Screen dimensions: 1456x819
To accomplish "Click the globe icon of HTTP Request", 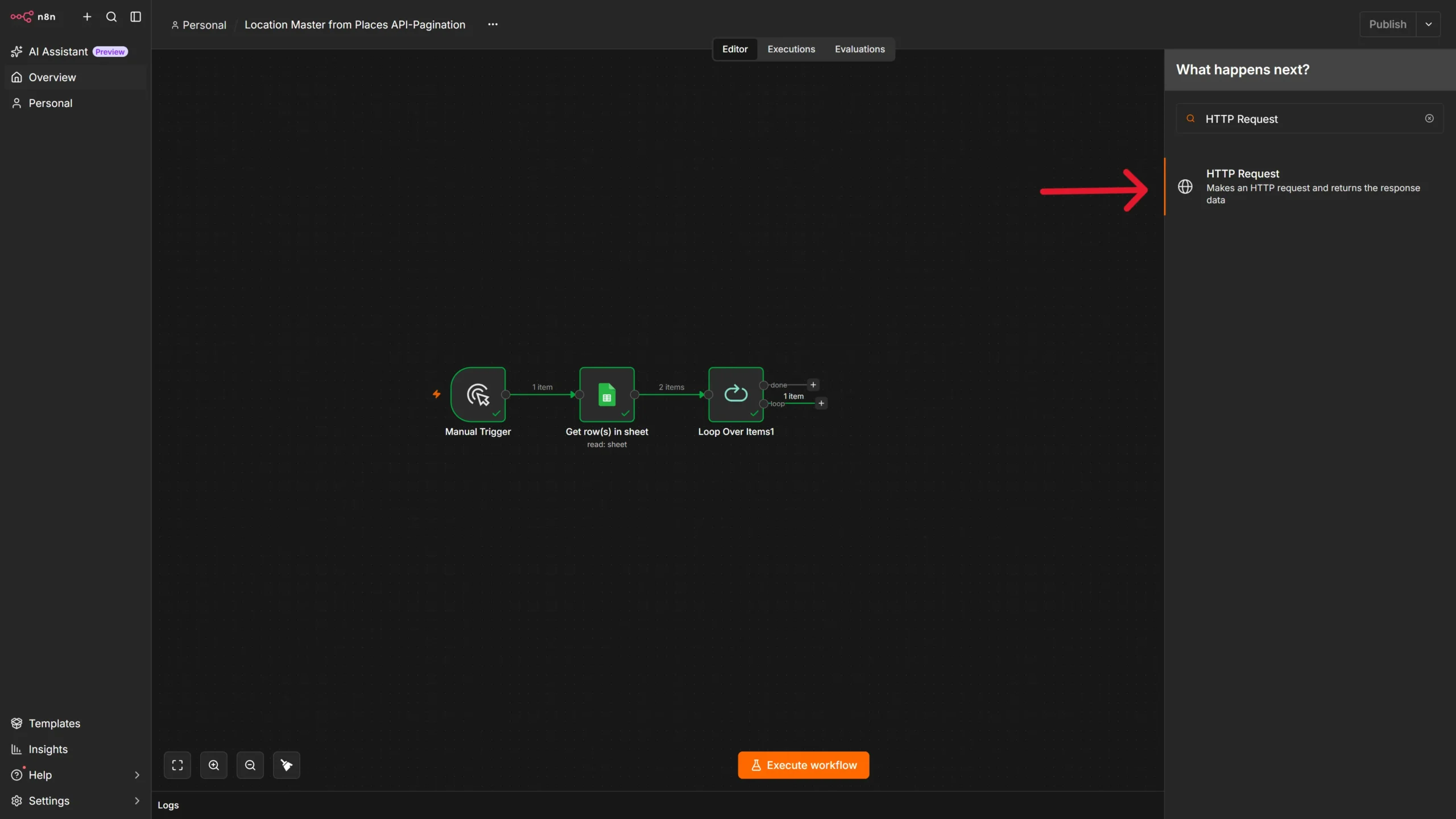I will pos(1185,187).
